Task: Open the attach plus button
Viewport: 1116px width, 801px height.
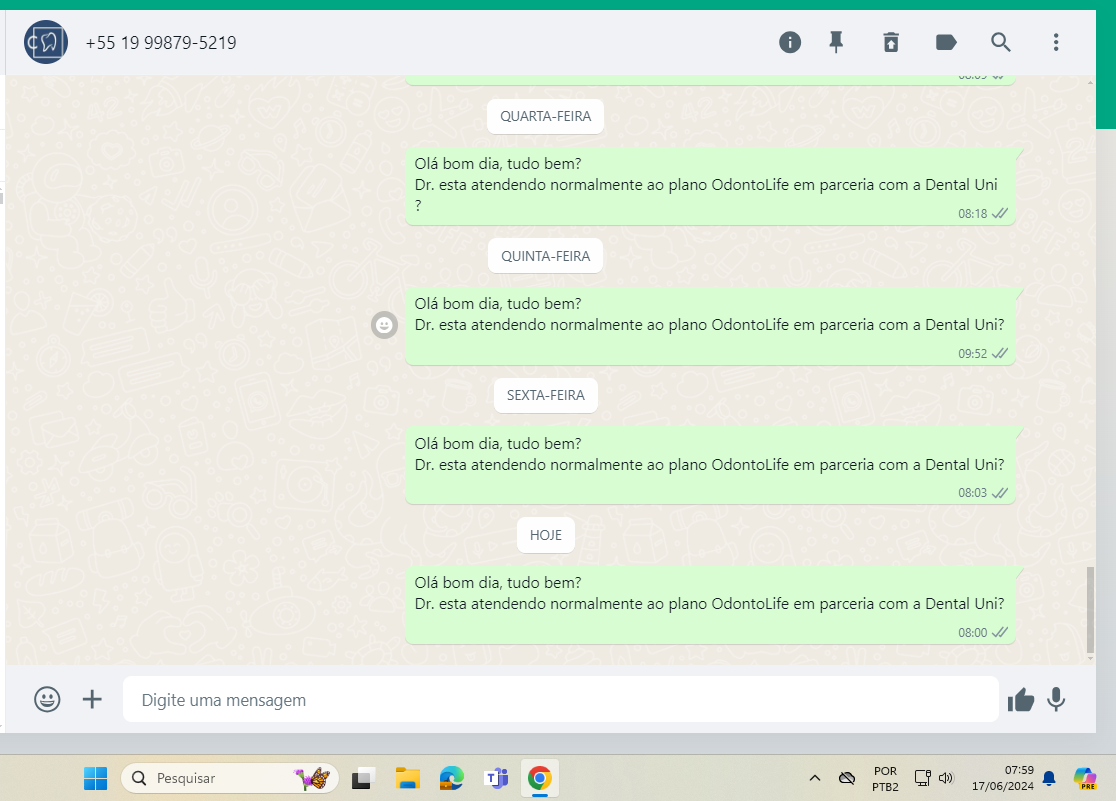Action: (92, 699)
